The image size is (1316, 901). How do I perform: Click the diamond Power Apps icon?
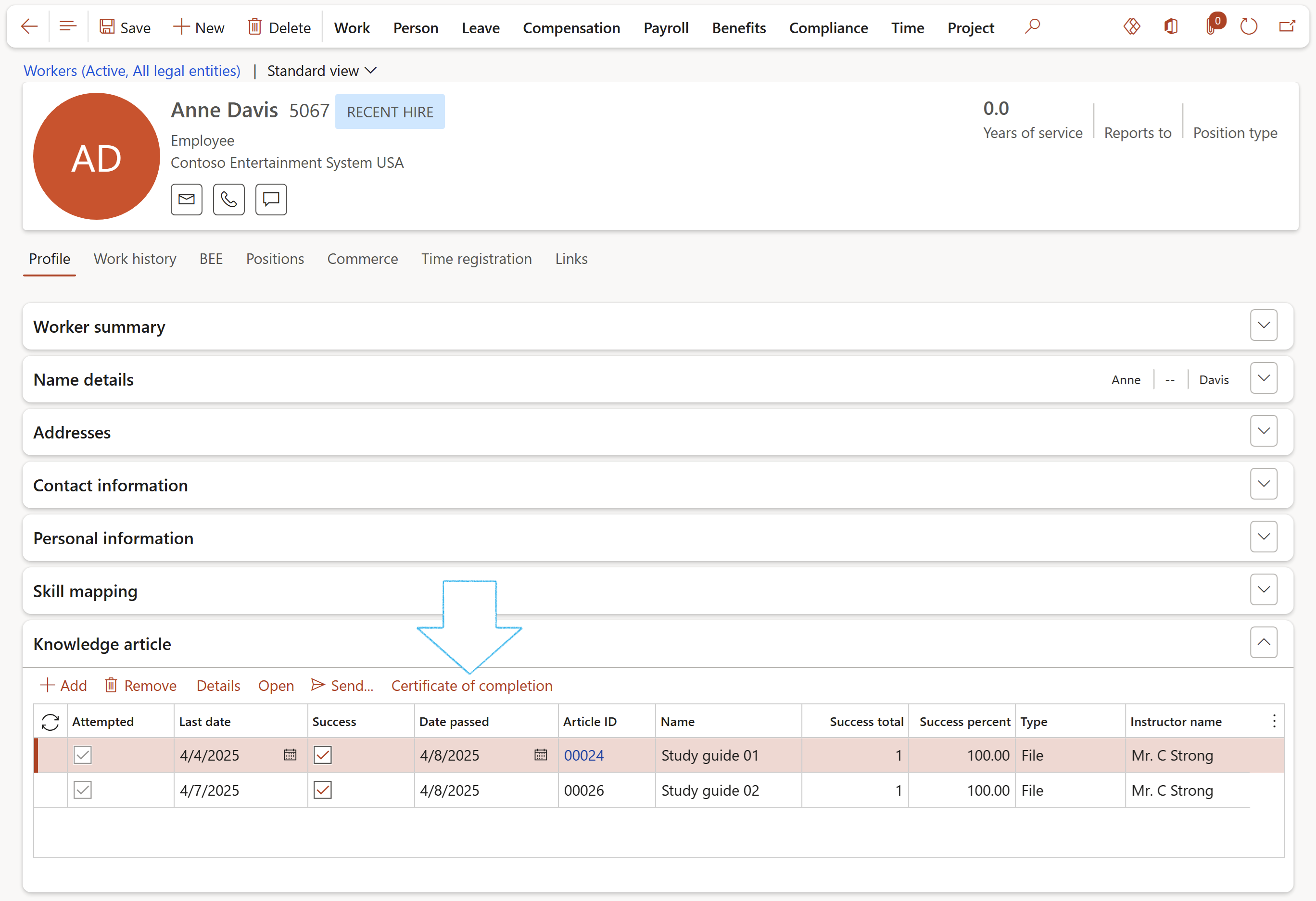pyautogui.click(x=1131, y=26)
